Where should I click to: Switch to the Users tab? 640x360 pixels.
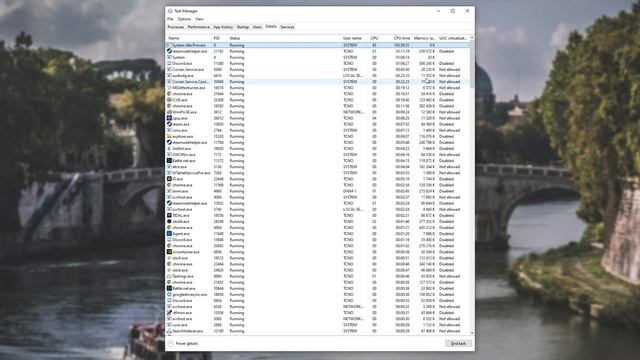[x=257, y=27]
